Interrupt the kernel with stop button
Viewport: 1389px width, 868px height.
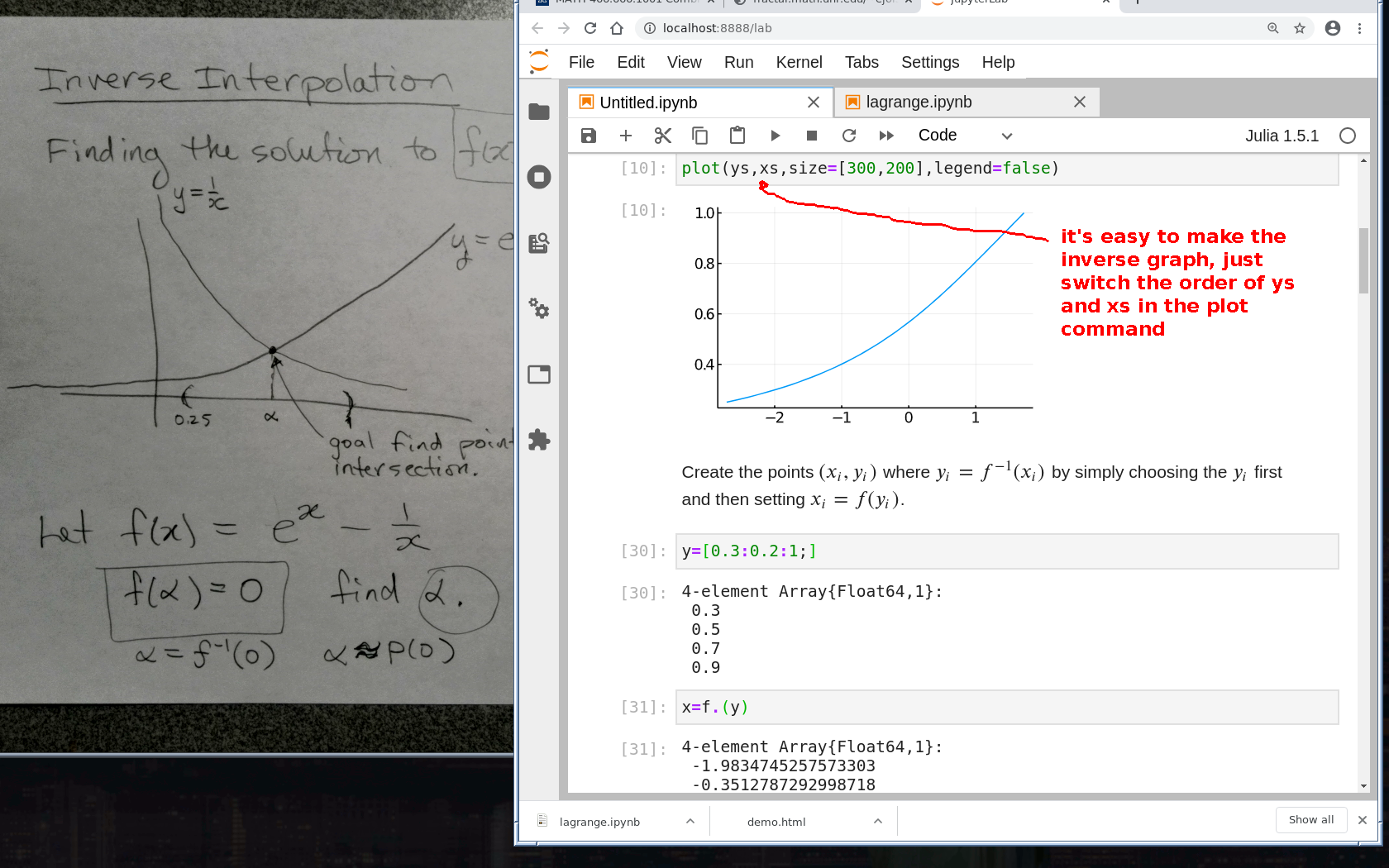click(x=811, y=136)
